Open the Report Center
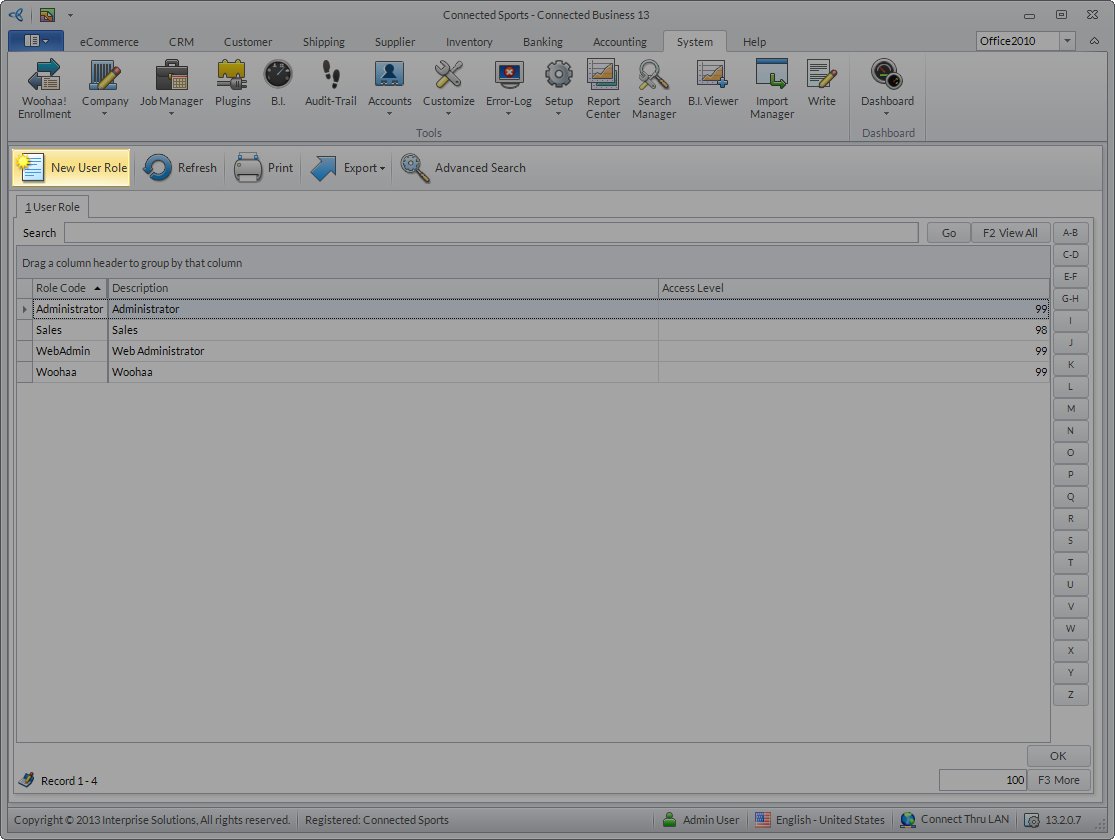The height and width of the screenshot is (840, 1115). tap(603, 88)
